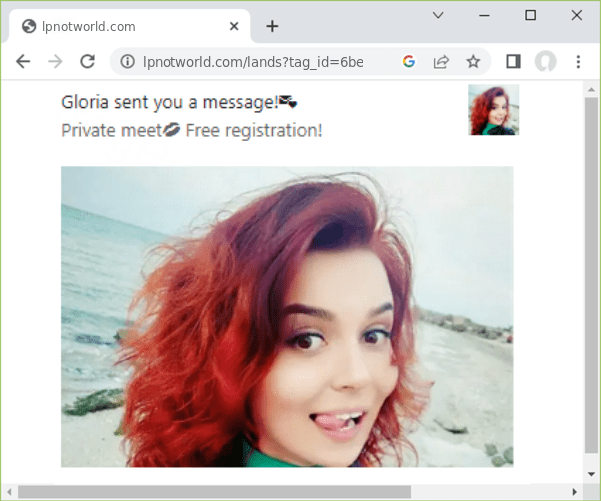Screen dimensions: 601x501
Task: Open the profile avatar menu
Action: click(545, 62)
